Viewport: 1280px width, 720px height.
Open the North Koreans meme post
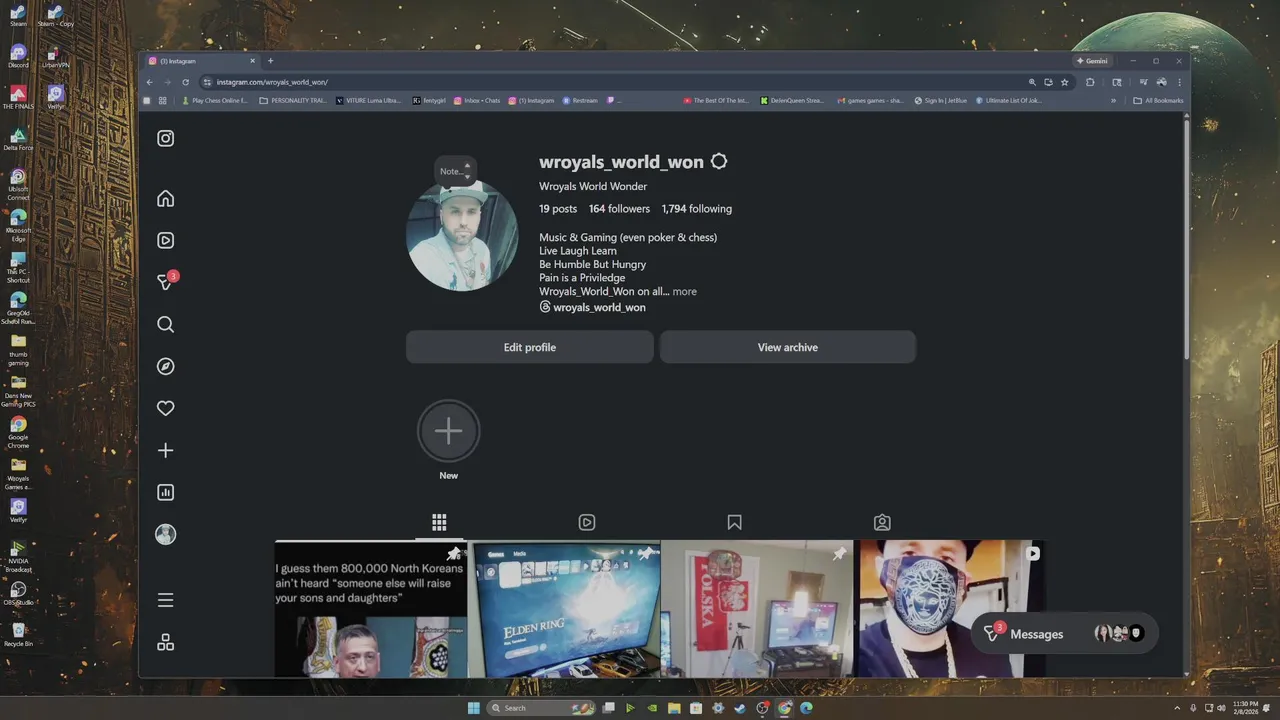(370, 609)
